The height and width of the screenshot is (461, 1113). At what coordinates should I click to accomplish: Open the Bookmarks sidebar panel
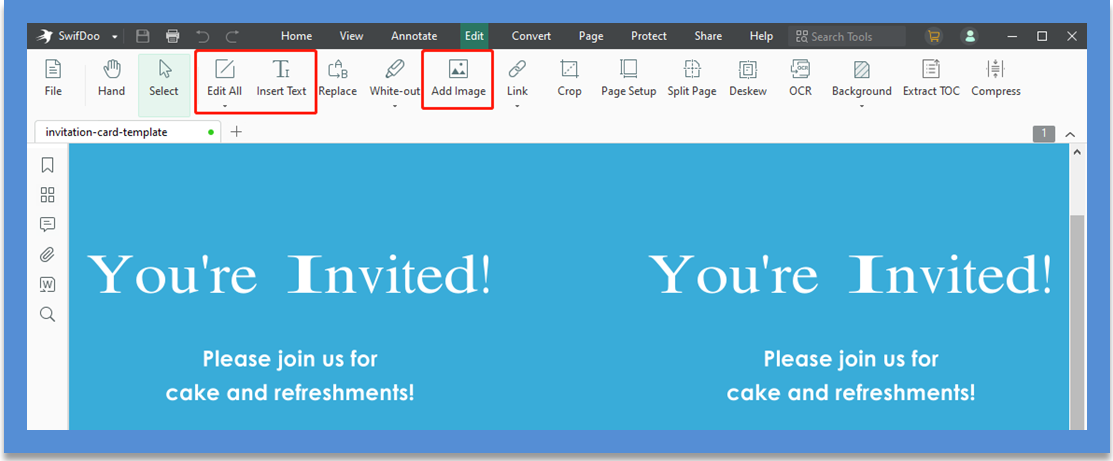(48, 166)
